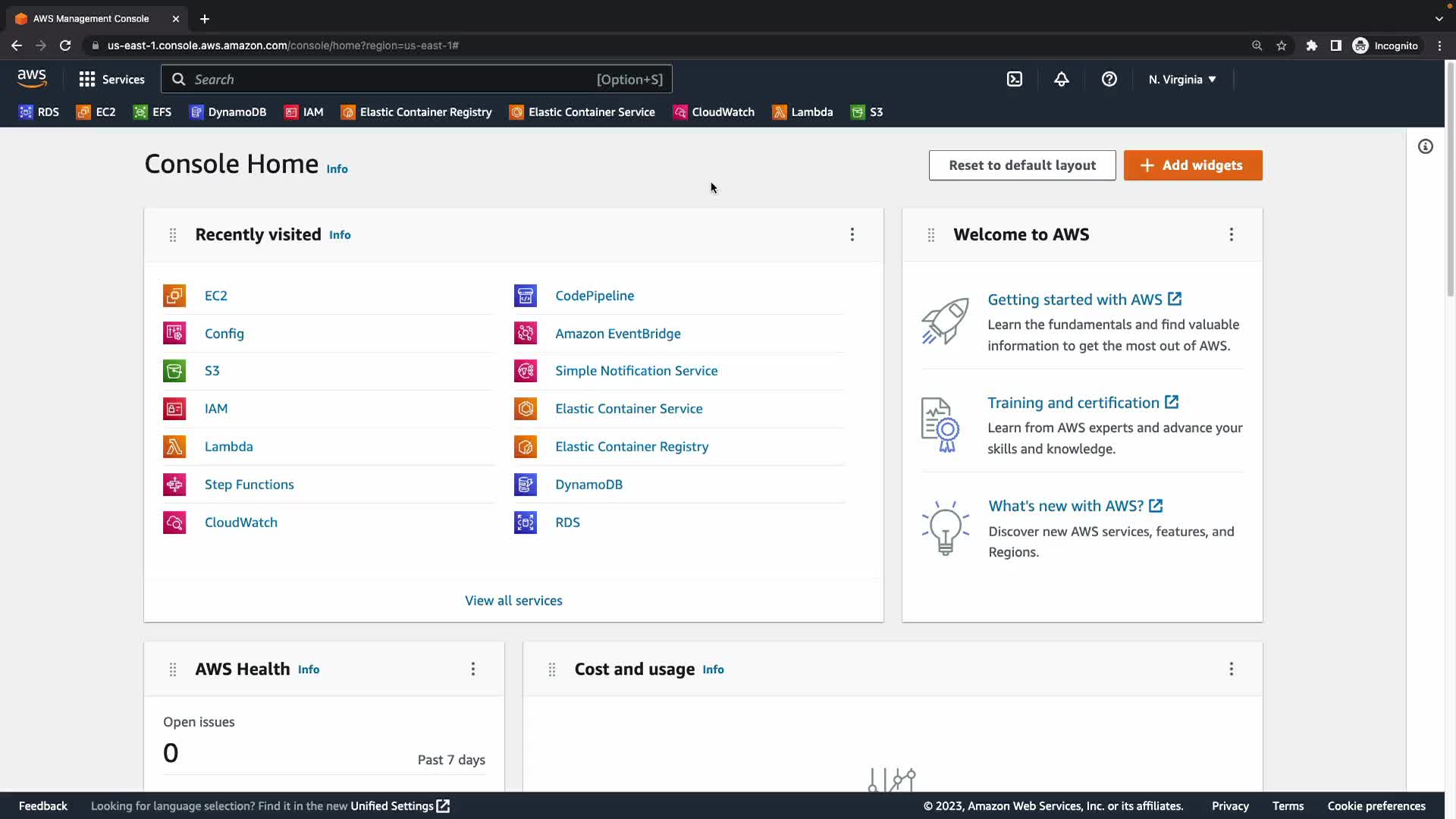Click the AWS console Search field
Viewport: 1456px width, 819px height.
point(394,79)
